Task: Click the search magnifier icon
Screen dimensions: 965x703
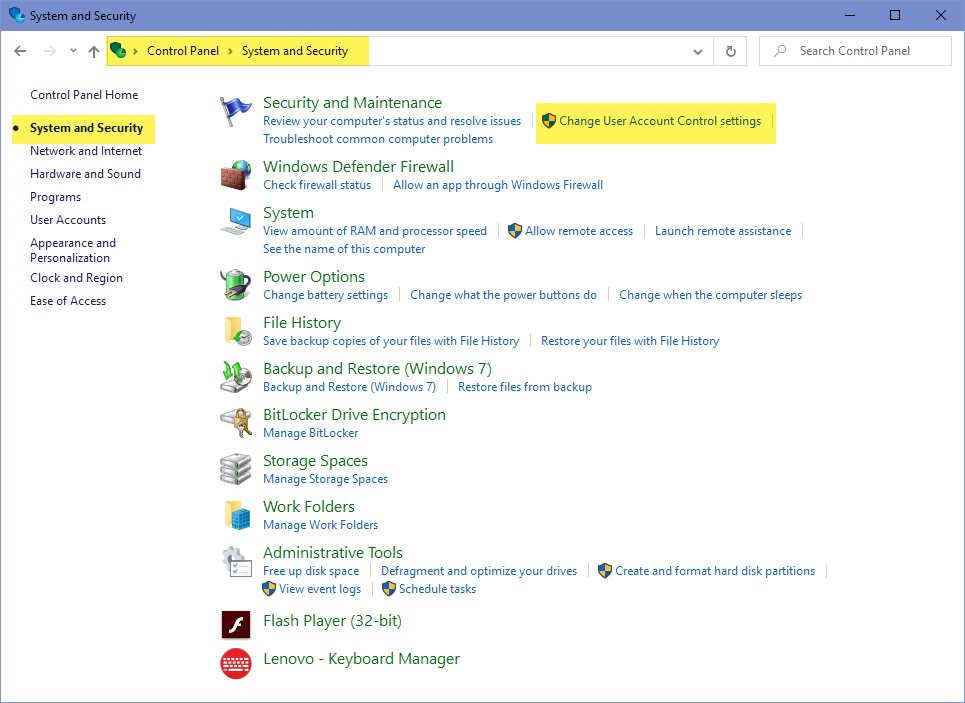Action: [780, 50]
